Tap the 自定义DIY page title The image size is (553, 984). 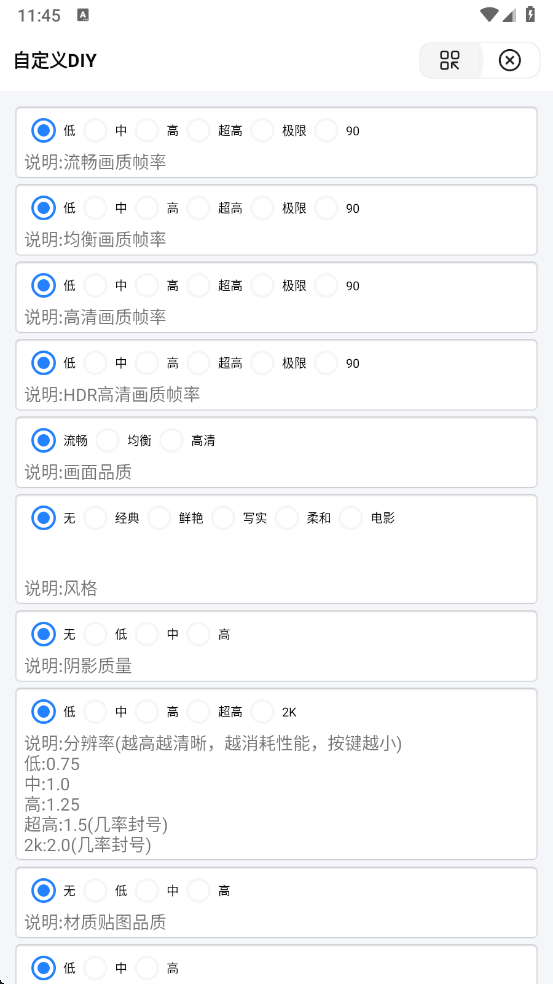coord(55,61)
